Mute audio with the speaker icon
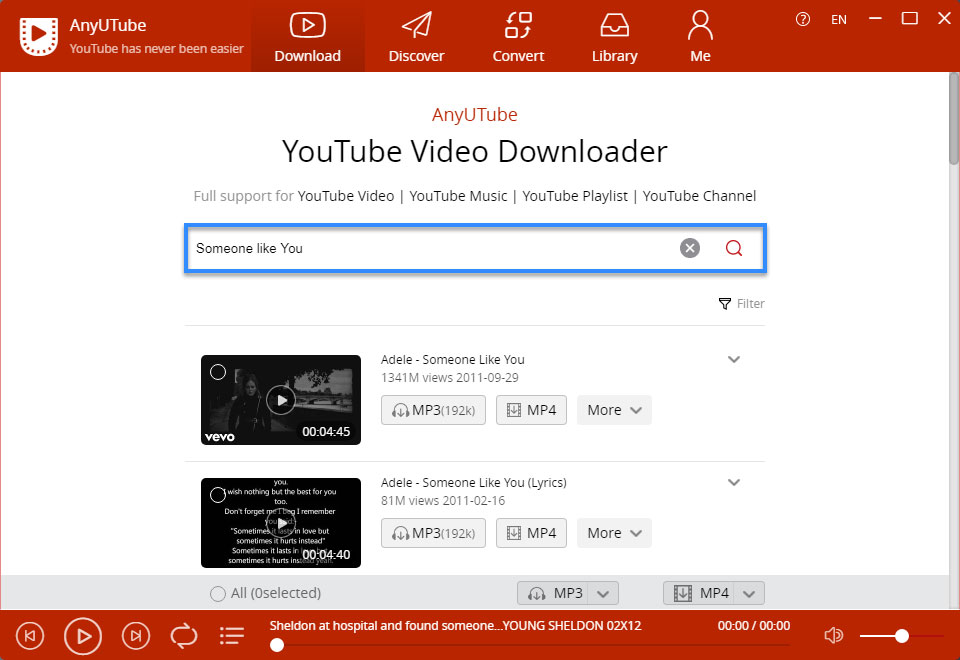This screenshot has height=660, width=960. click(833, 636)
